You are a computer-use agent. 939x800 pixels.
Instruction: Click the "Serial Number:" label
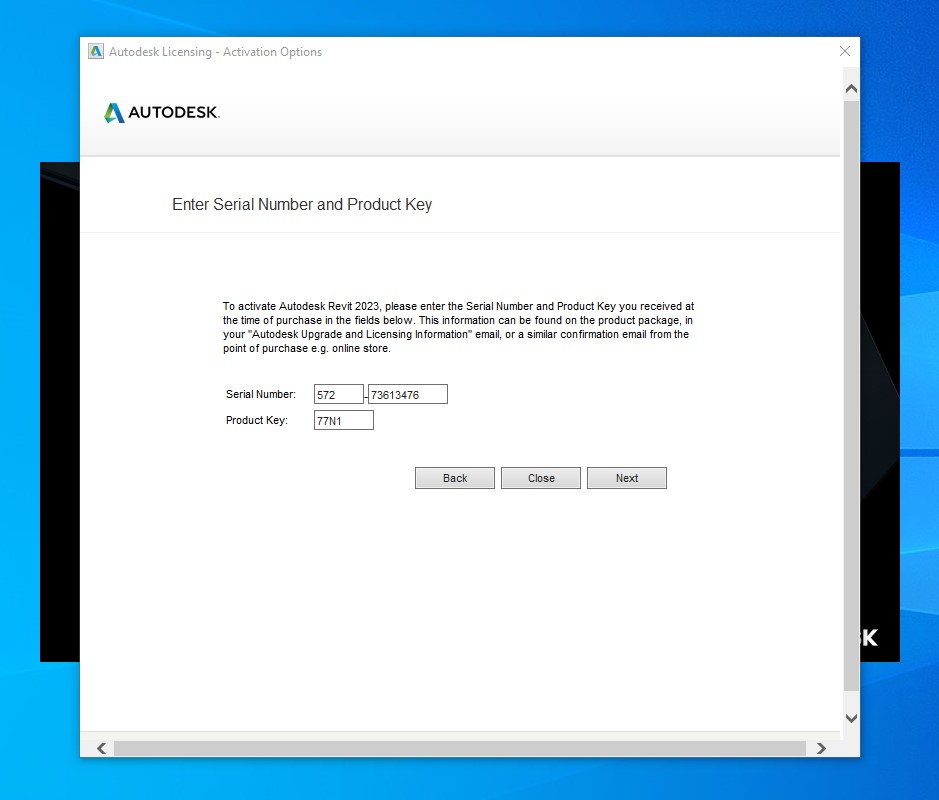coord(261,394)
